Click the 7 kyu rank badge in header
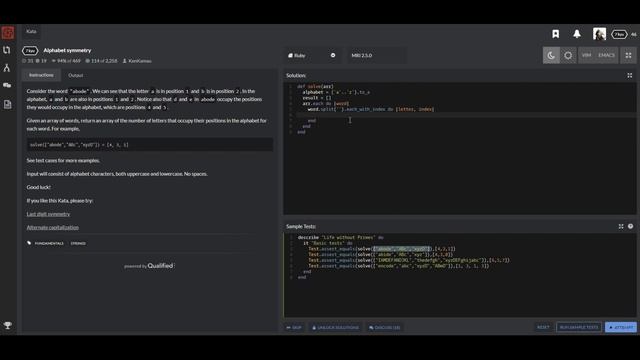Screen dimensions: 640x360 [619, 34]
